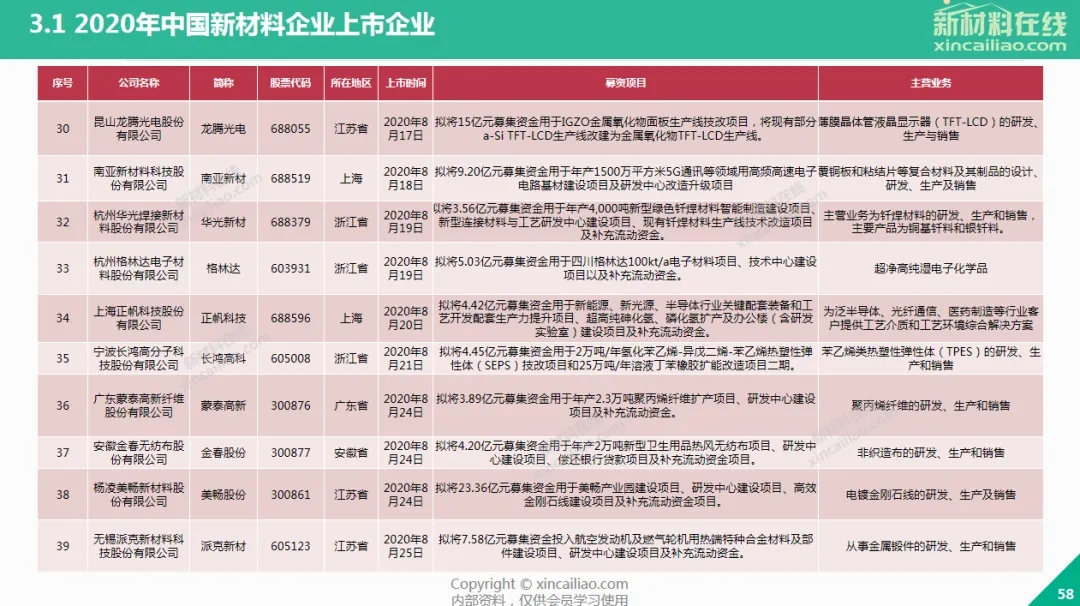Select stock code 300877
This screenshot has width=1080, height=606.
tap(290, 452)
